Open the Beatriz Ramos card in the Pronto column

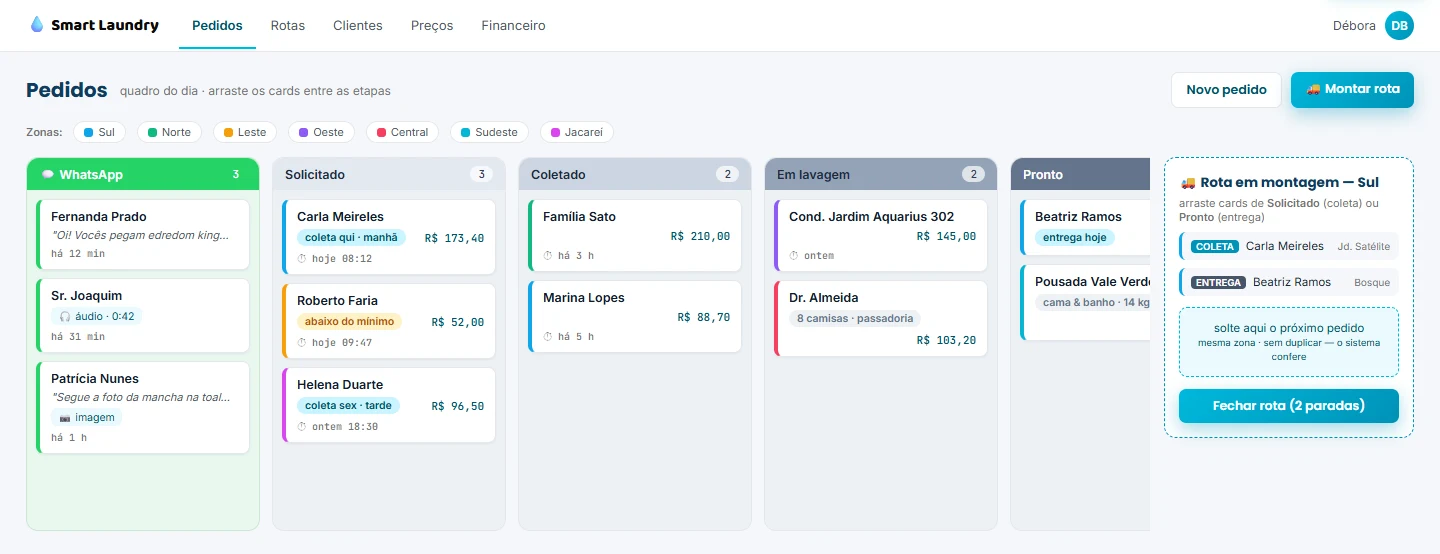1085,228
